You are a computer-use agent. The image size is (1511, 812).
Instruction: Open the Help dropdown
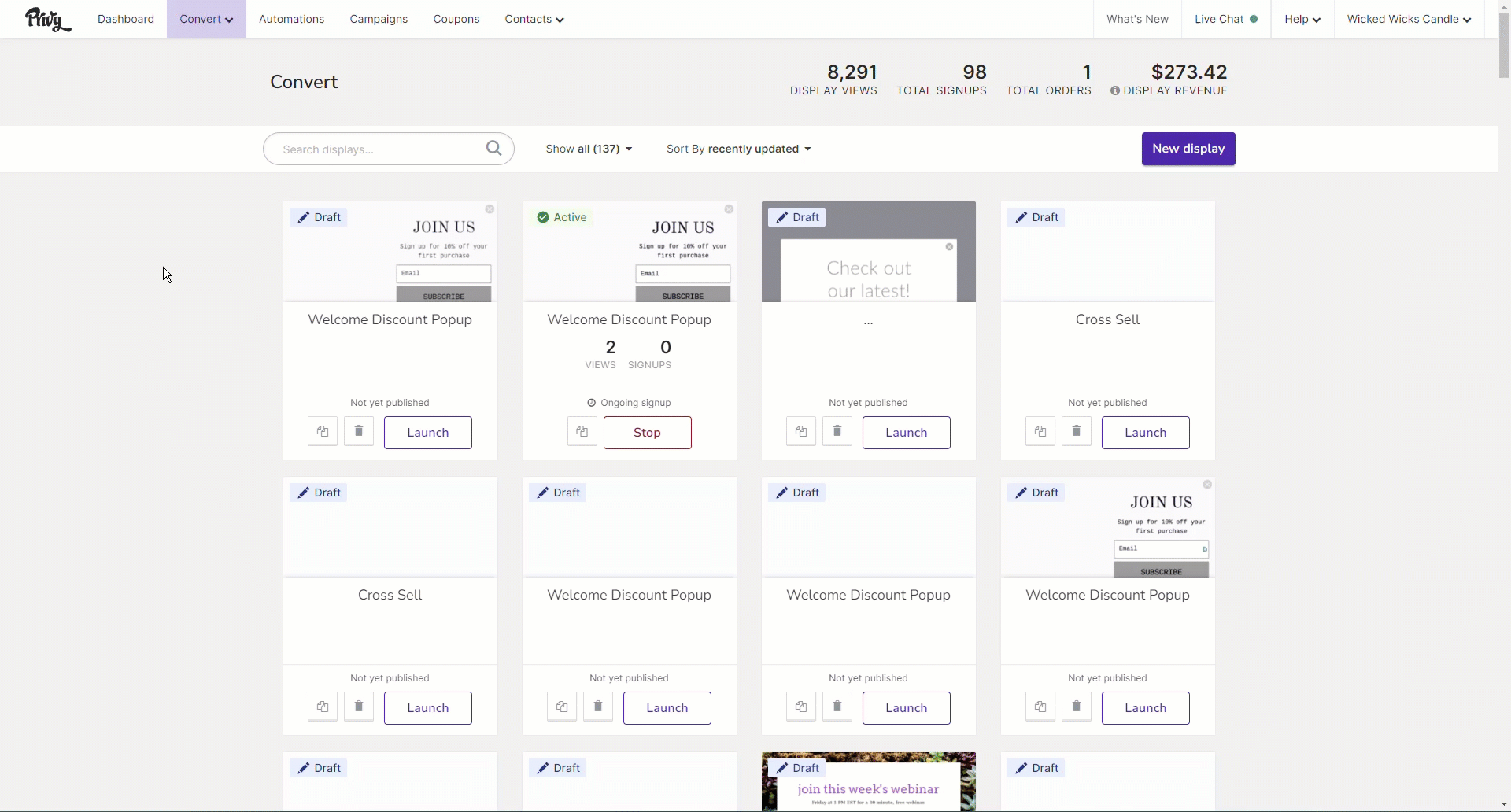[1302, 19]
